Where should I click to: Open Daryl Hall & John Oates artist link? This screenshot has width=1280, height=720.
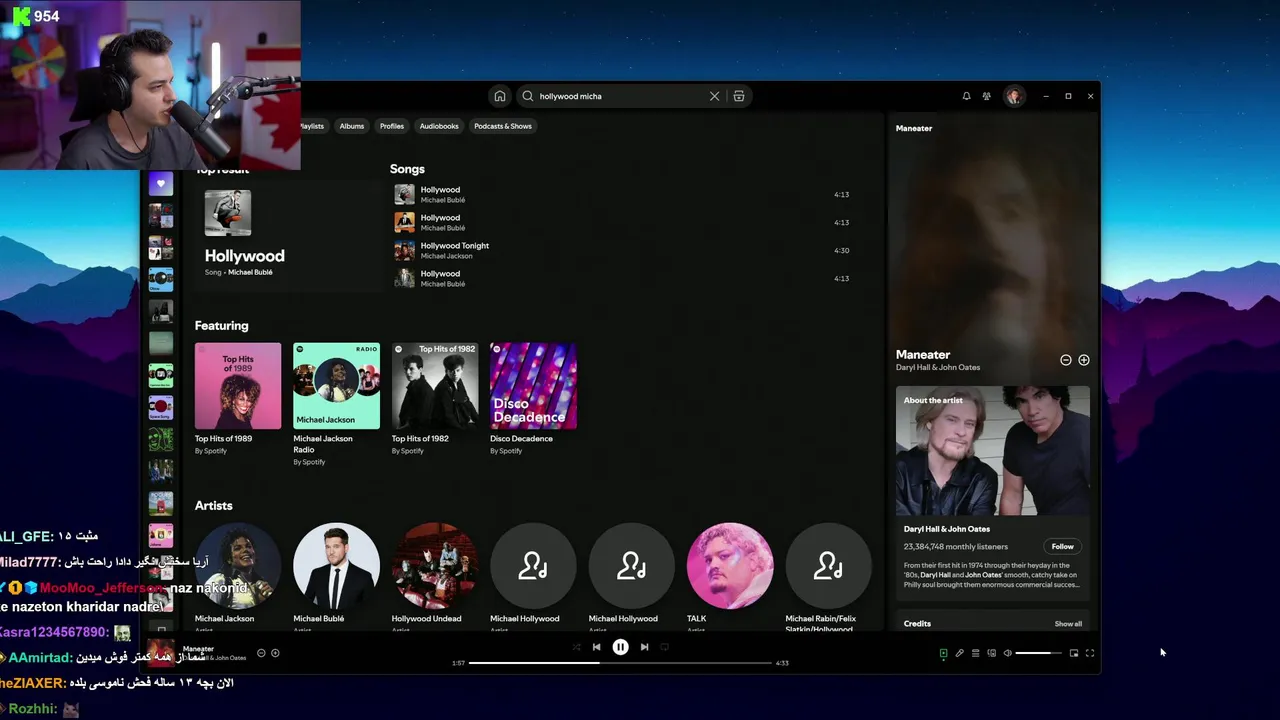938,367
